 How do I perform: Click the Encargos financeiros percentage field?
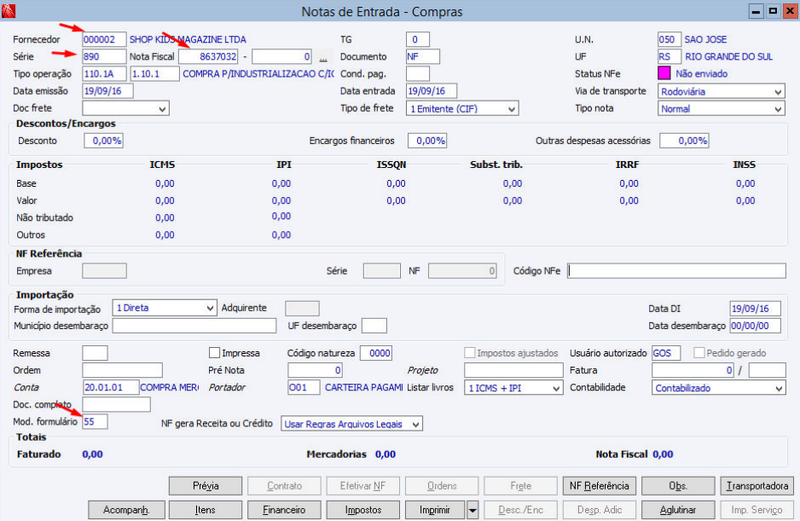click(428, 141)
